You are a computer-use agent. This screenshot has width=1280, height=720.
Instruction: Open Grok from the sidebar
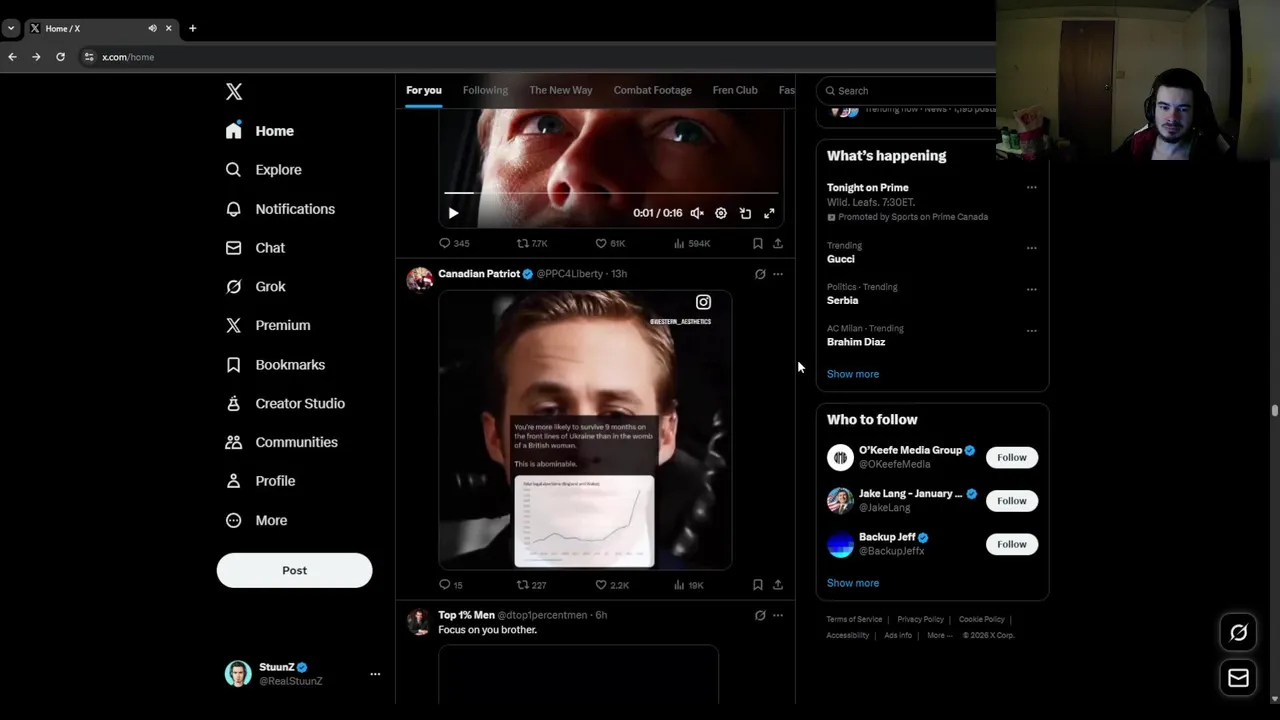[x=256, y=287]
